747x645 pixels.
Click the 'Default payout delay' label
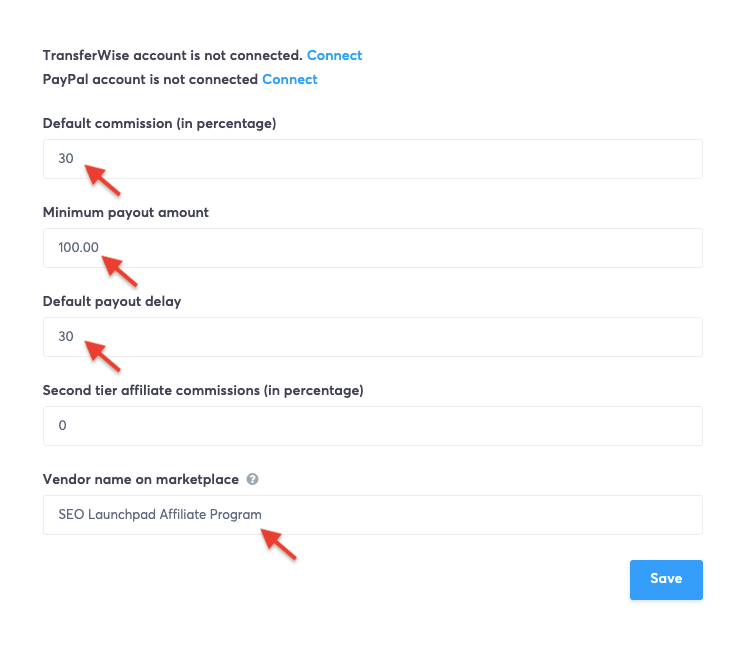click(x=112, y=302)
